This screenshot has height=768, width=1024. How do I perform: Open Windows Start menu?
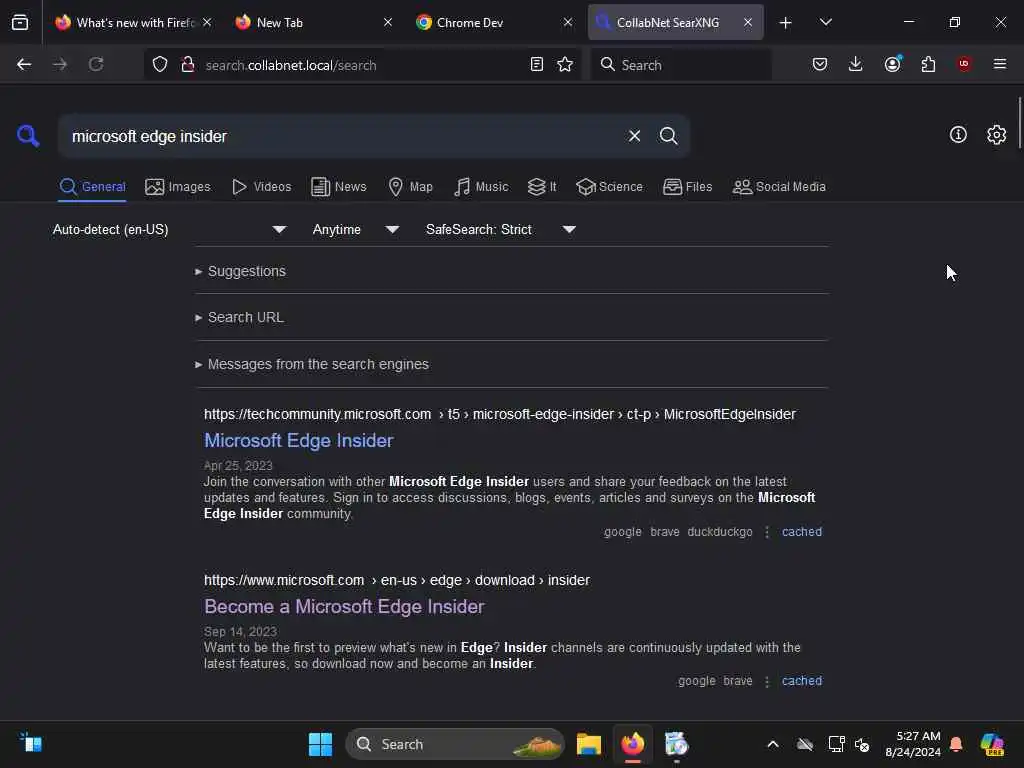(320, 744)
